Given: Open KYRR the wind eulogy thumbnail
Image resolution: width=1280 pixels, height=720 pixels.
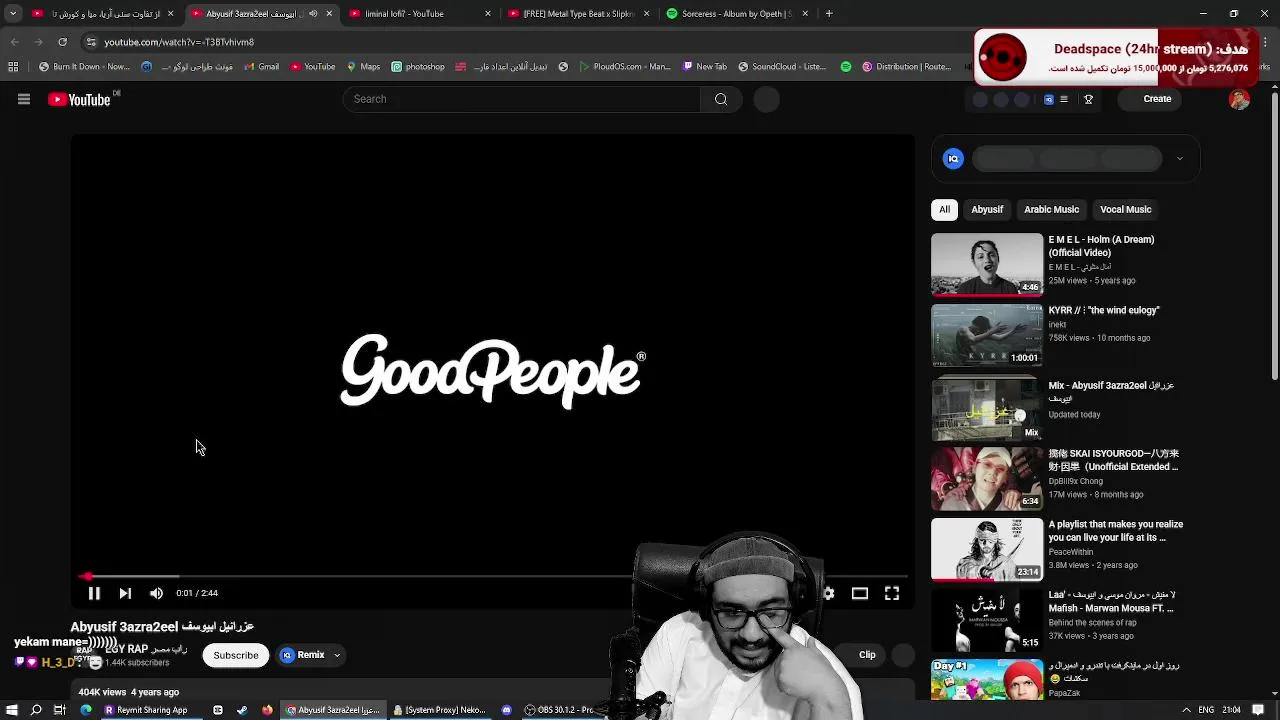Looking at the screenshot, I should coord(987,335).
